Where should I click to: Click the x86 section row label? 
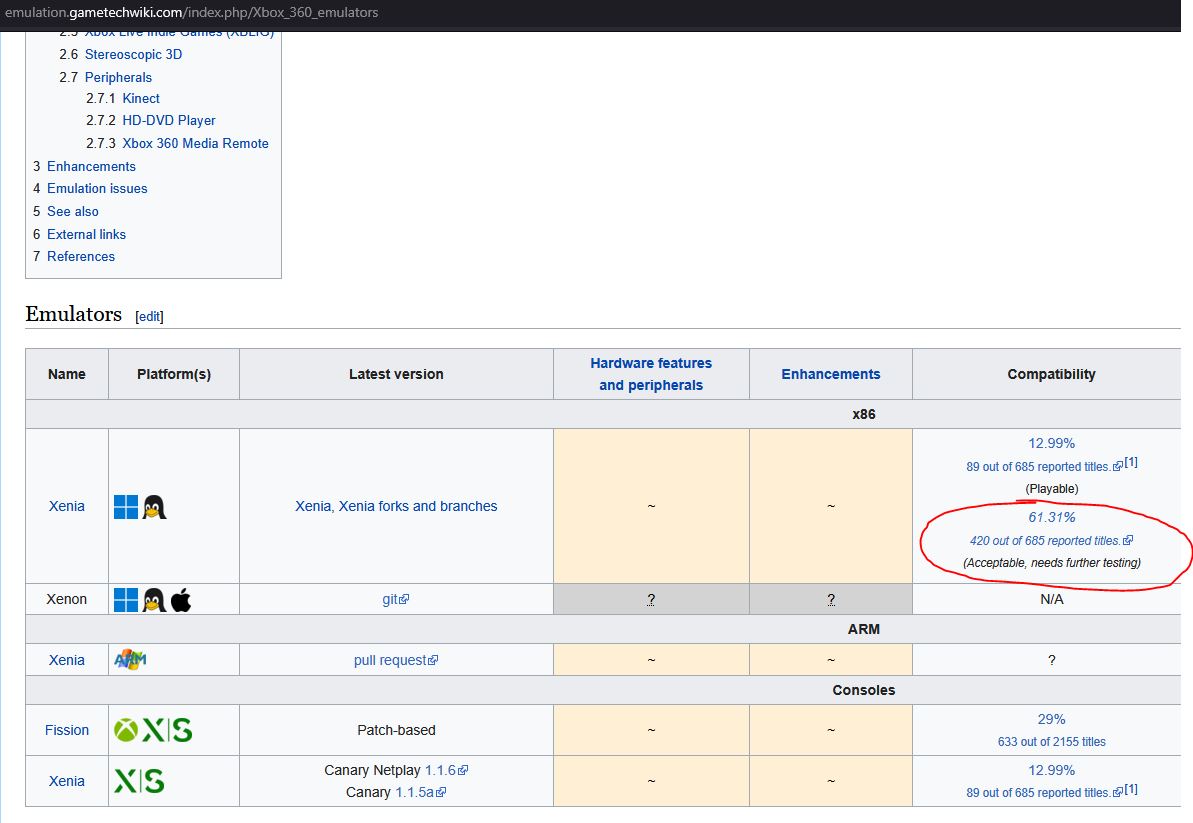(x=864, y=415)
